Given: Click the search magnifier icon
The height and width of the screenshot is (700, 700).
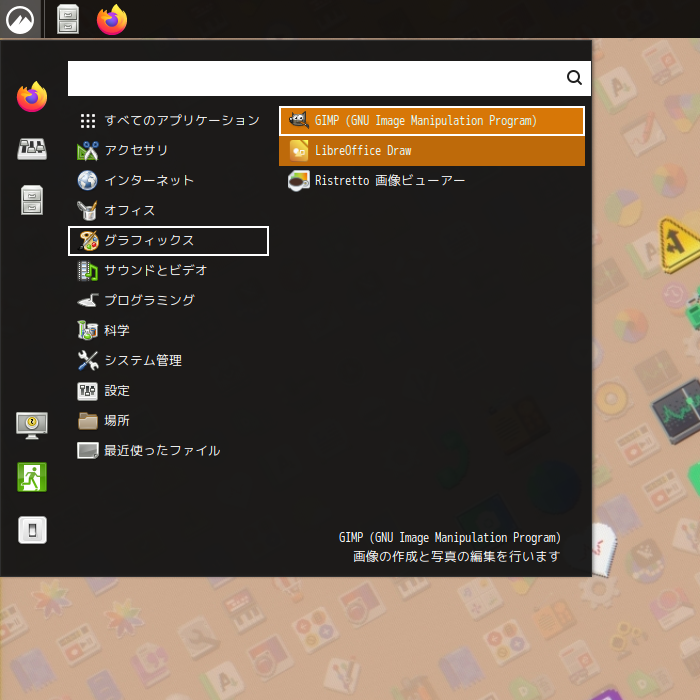Looking at the screenshot, I should (574, 78).
